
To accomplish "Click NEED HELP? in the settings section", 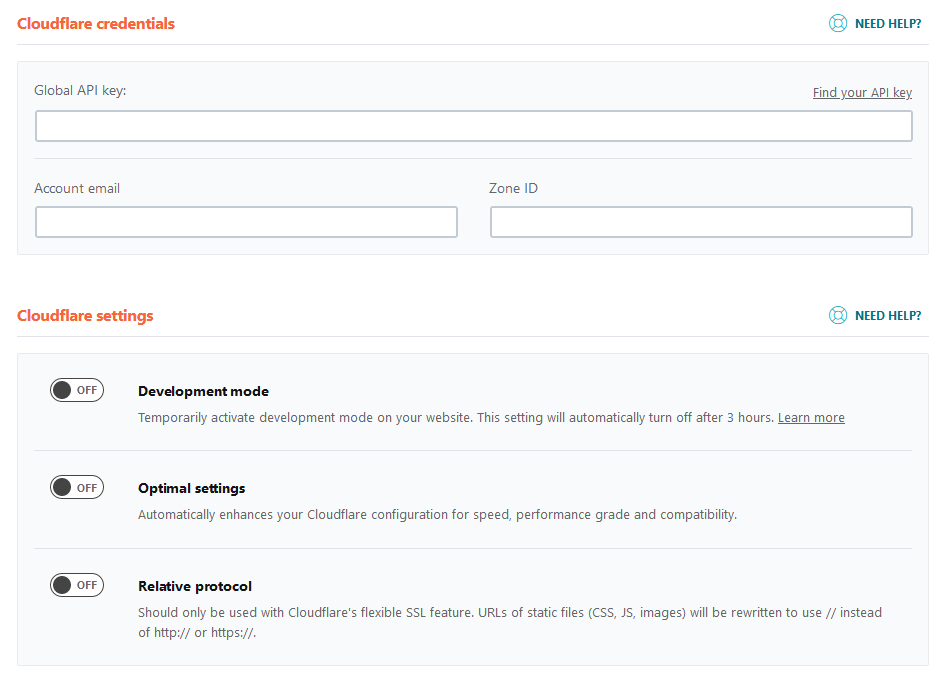I will coord(889,315).
